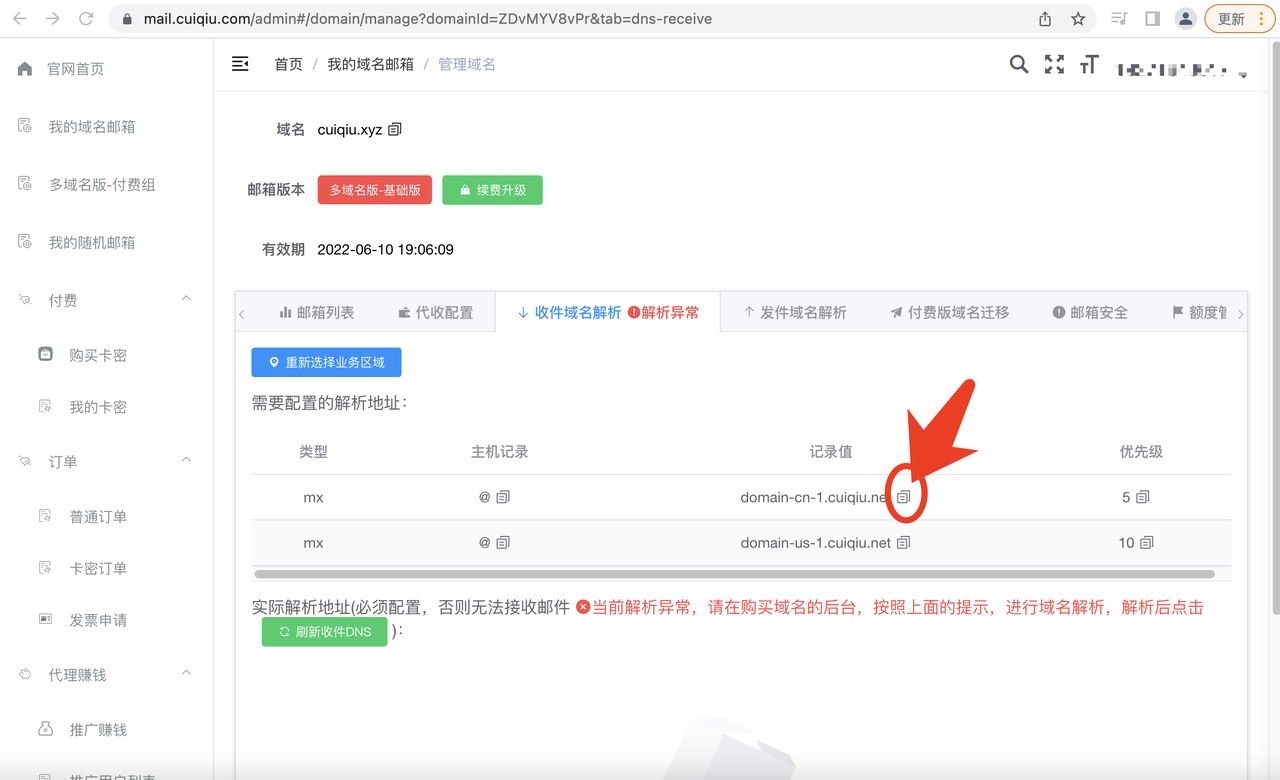Bookmark this page with the star icon
The width and height of the screenshot is (1280, 780).
(1078, 19)
